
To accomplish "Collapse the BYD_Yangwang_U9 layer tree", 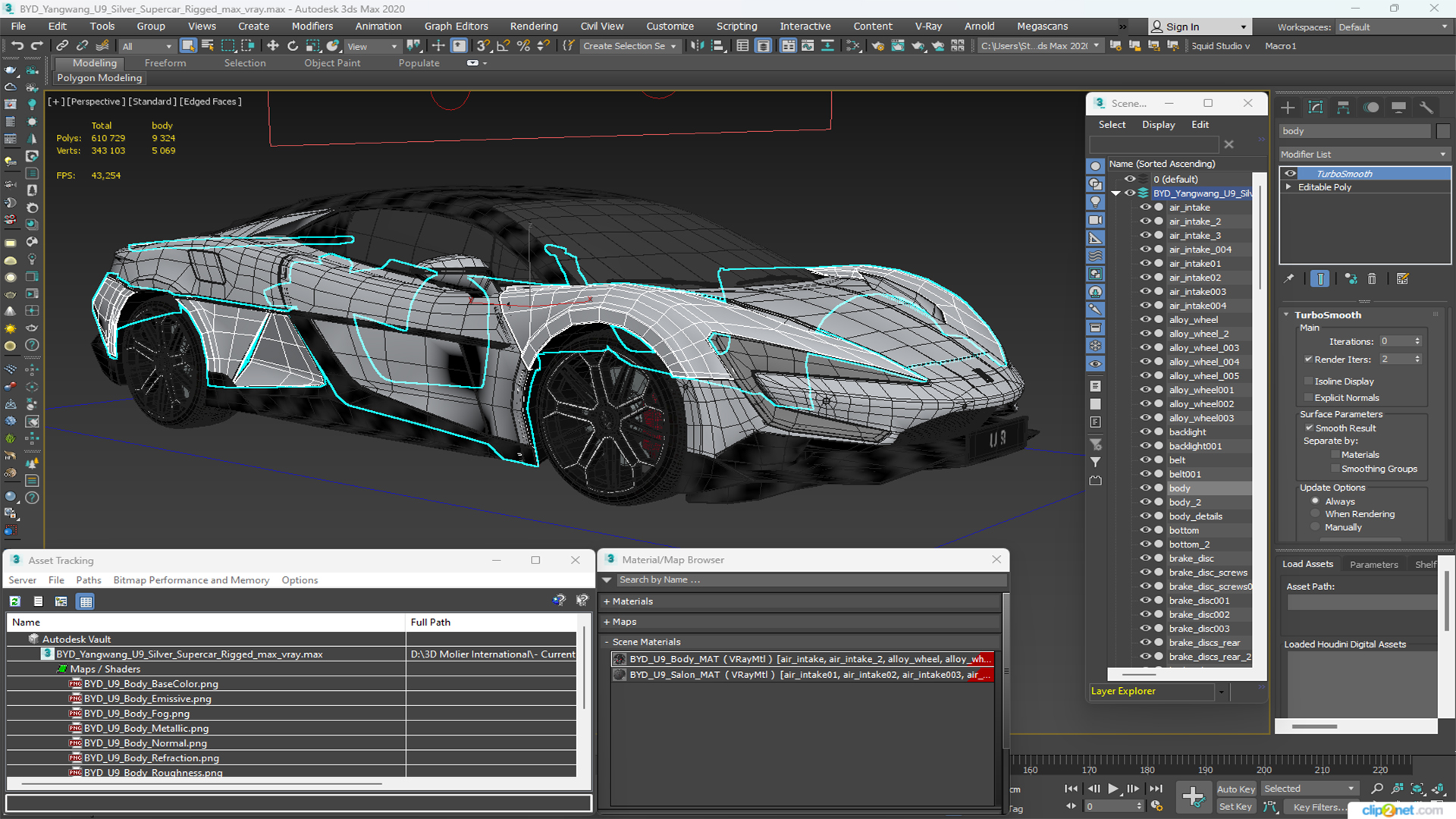I will coord(1116,193).
